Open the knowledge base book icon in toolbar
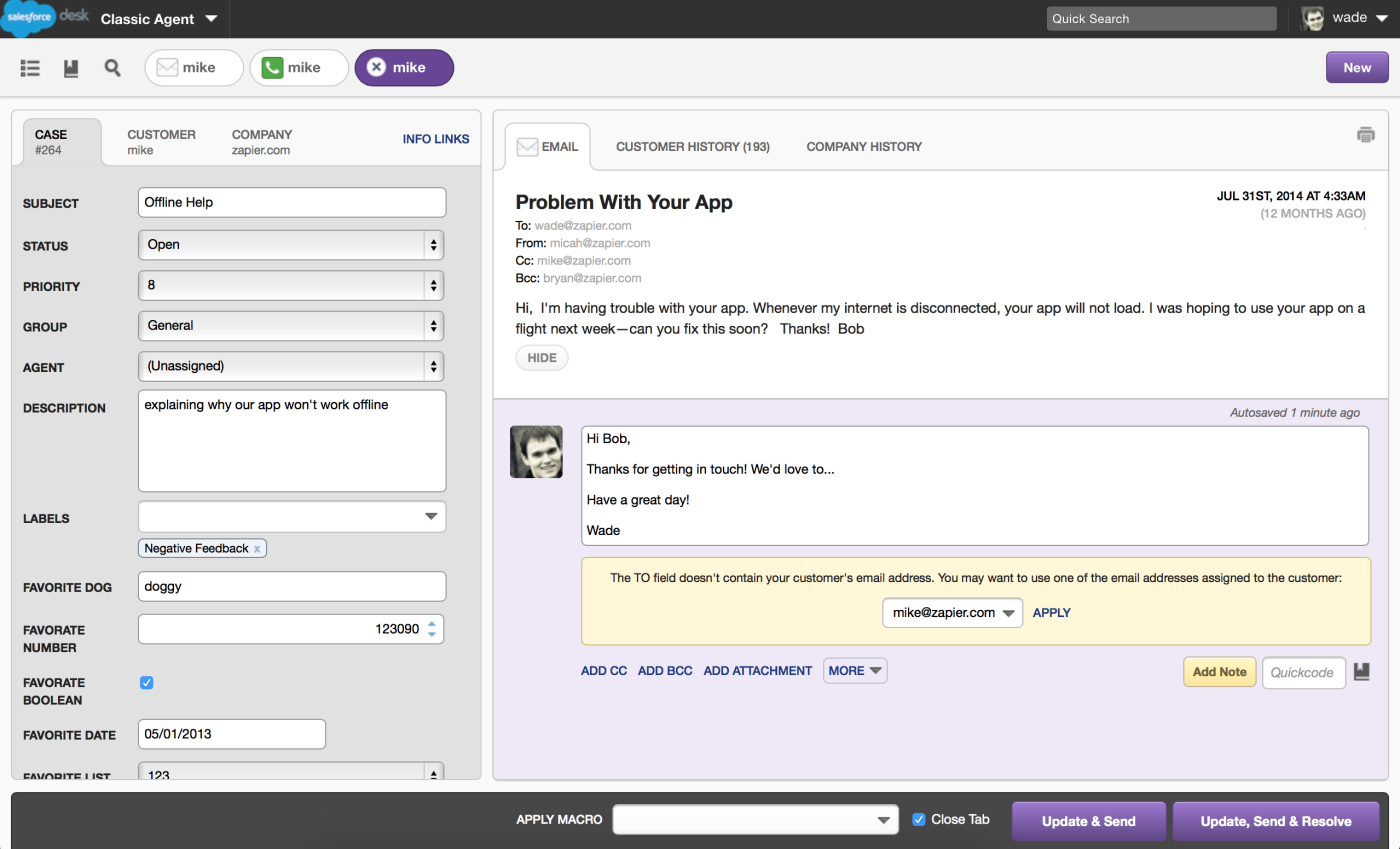This screenshot has height=849, width=1400. (71, 68)
